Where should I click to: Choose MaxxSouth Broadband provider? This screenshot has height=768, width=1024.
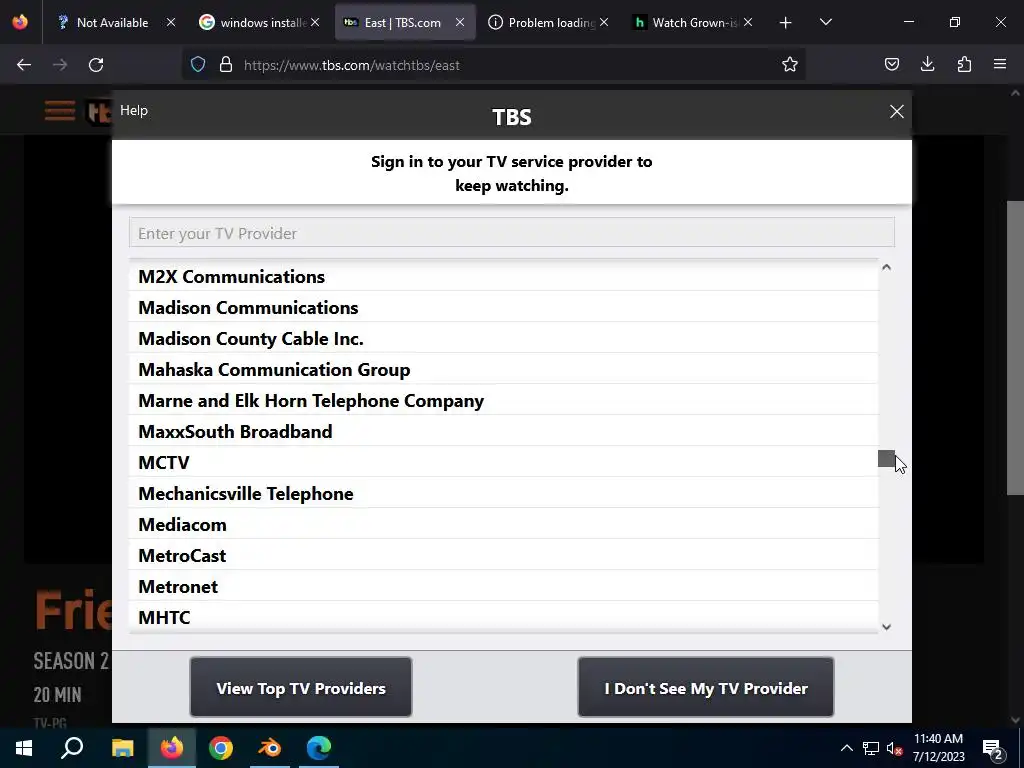click(503, 432)
